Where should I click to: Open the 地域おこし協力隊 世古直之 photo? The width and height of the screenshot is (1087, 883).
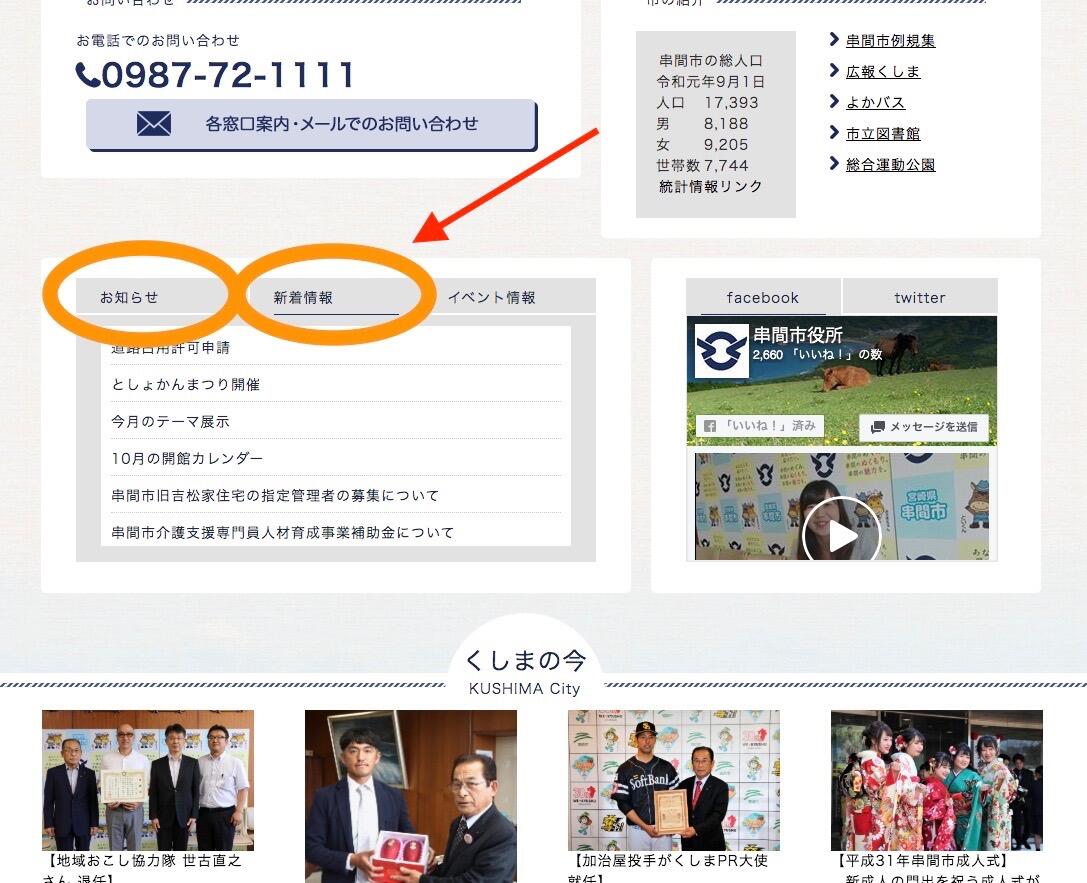148,780
